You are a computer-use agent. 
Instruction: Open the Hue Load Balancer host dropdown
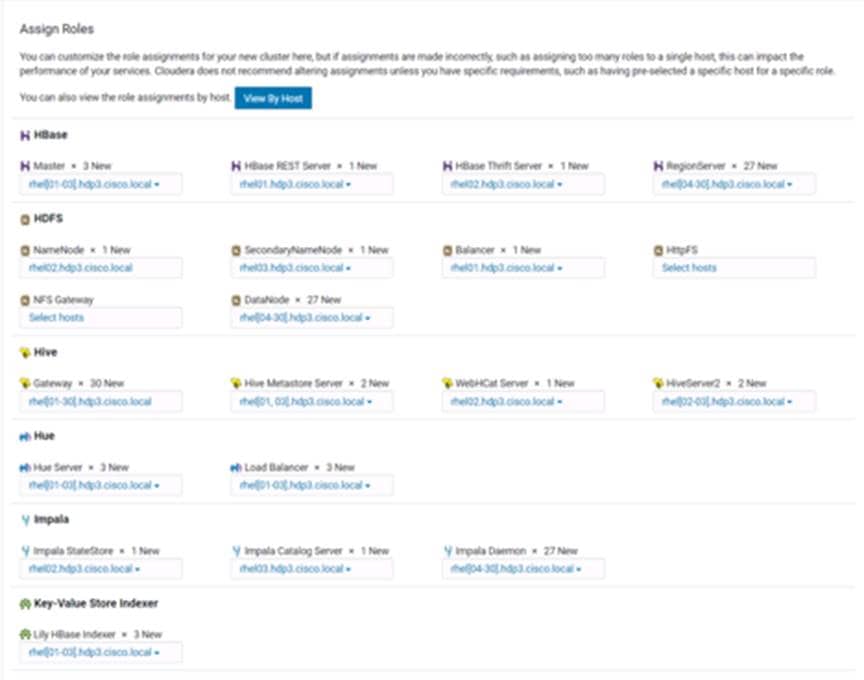pyautogui.click(x=312, y=485)
